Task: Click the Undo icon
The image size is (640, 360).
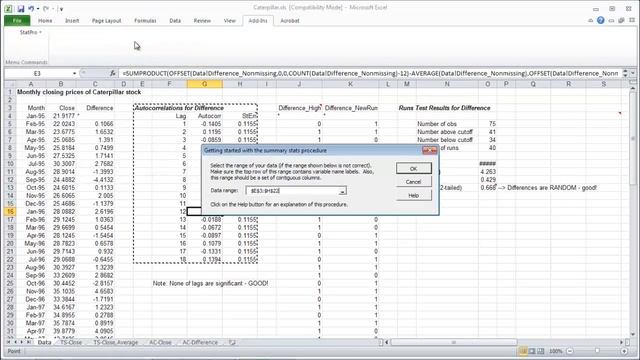Action: click(x=31, y=8)
